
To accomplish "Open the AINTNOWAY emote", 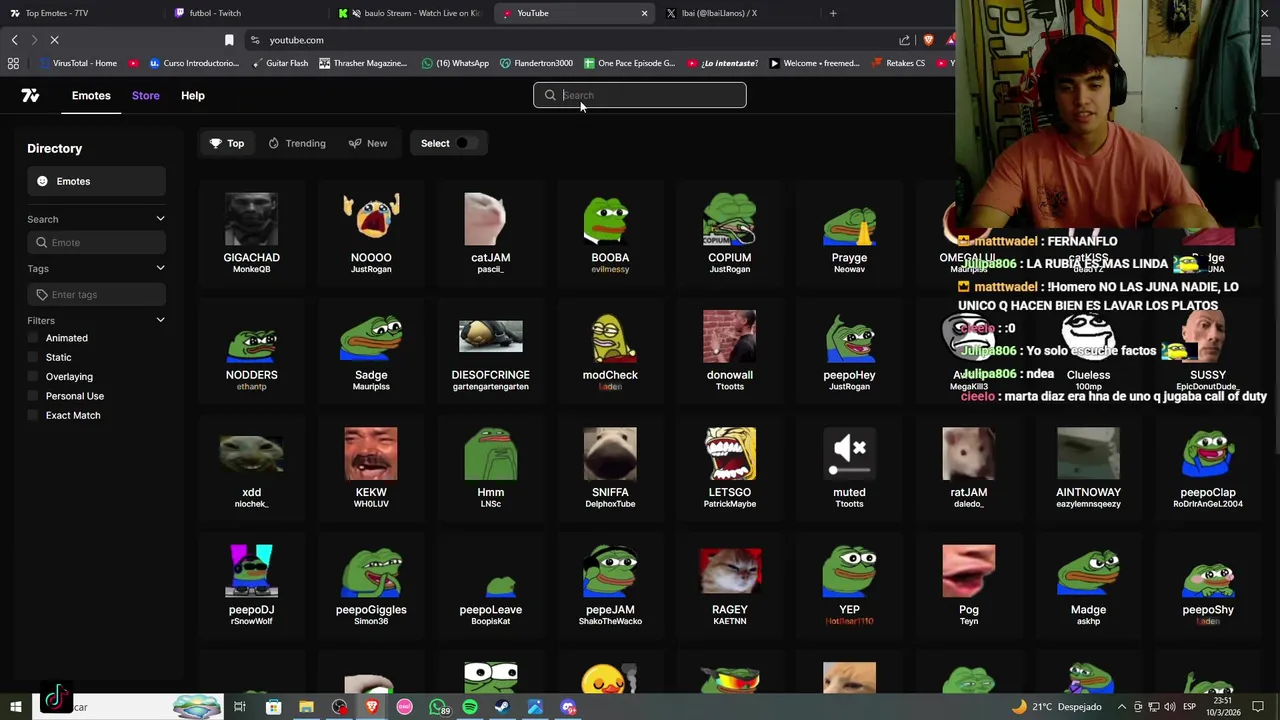I will [1088, 467].
